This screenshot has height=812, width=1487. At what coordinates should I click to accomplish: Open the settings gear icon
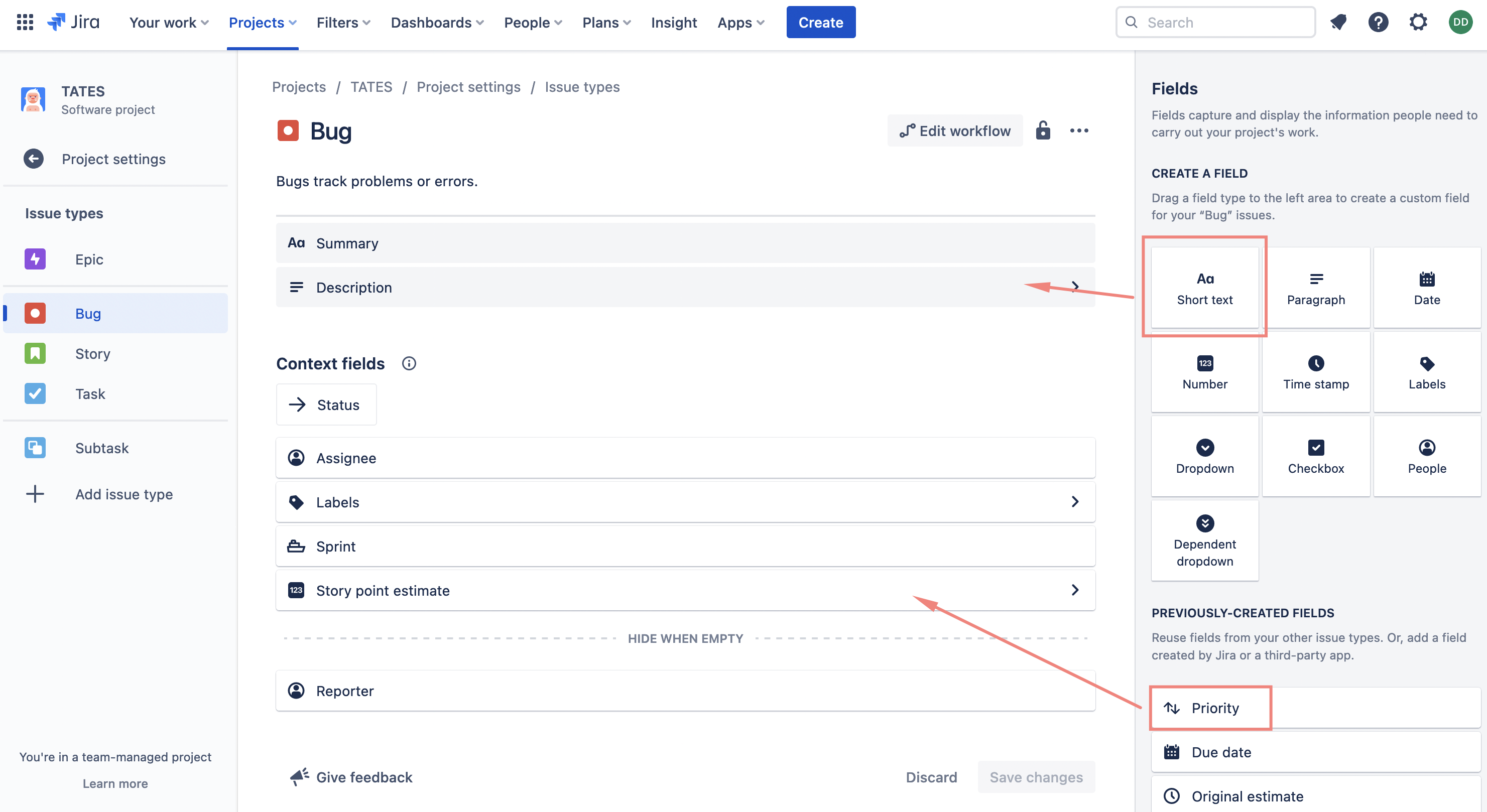[1418, 22]
